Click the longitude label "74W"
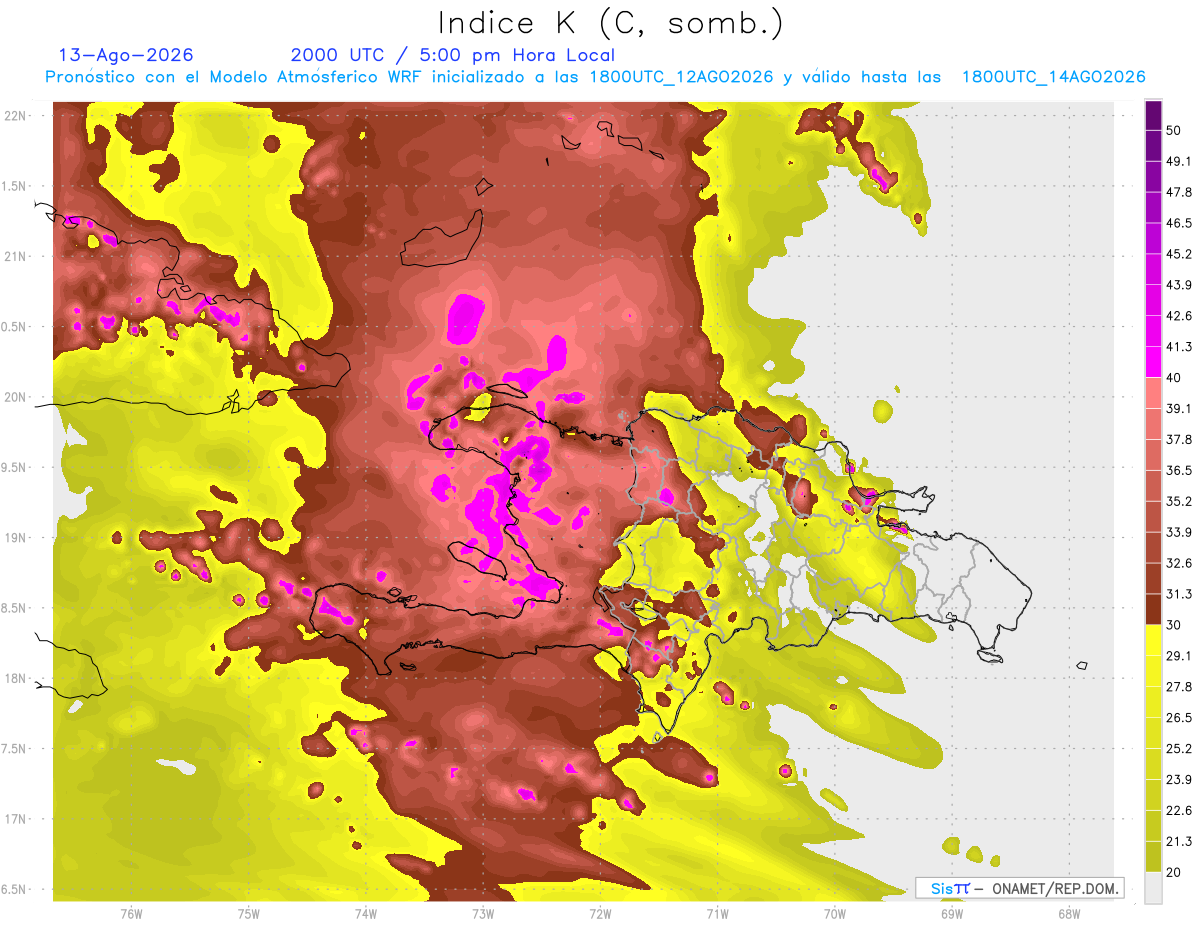This screenshot has width=1200, height=927. (x=366, y=913)
